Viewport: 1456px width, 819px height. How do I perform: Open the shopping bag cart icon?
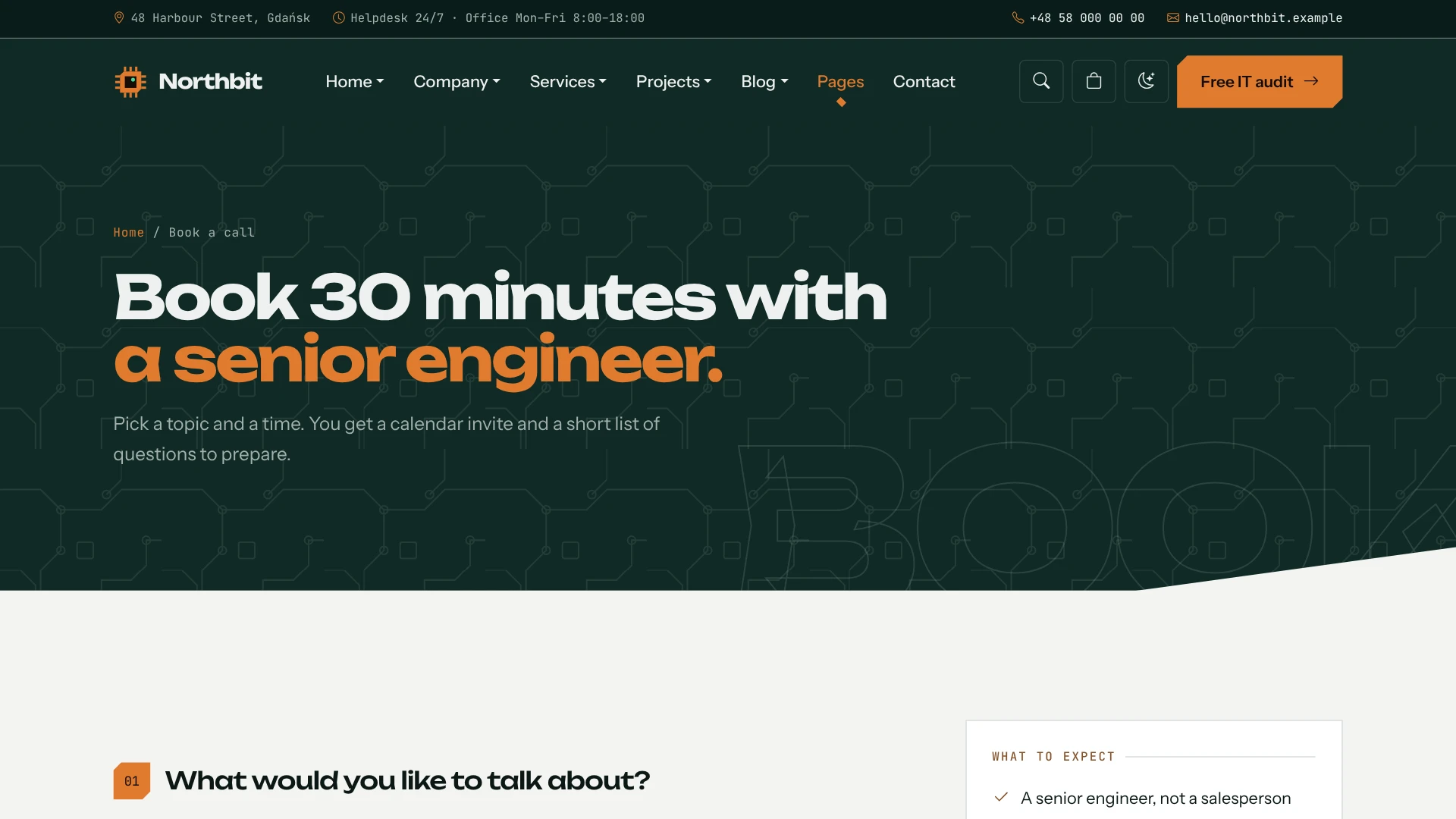click(x=1094, y=81)
